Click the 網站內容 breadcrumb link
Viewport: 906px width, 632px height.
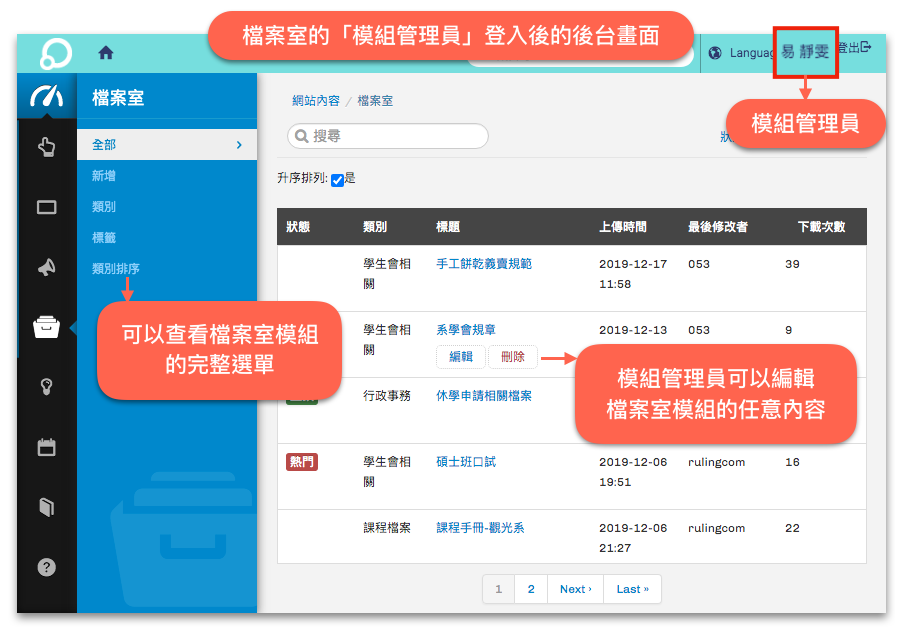click(x=316, y=101)
